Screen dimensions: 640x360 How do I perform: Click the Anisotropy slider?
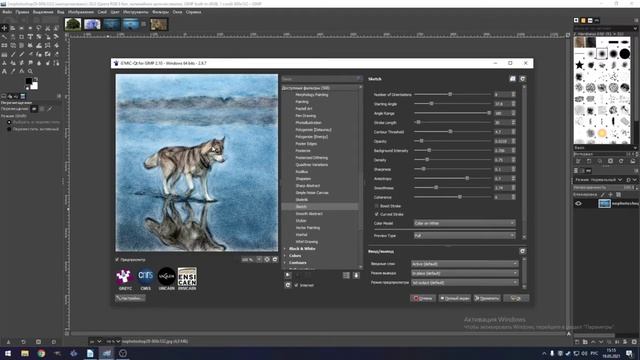point(452,178)
